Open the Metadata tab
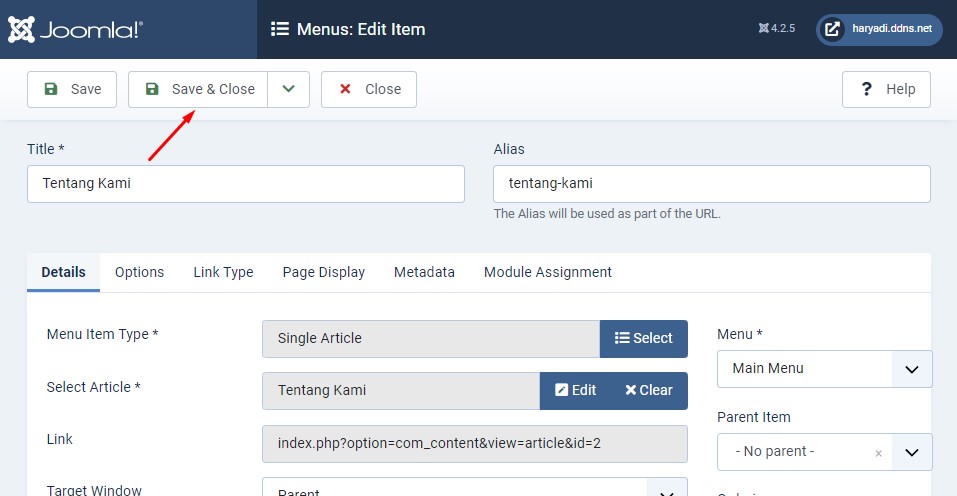Screen dimensions: 957x496 [x=424, y=272]
